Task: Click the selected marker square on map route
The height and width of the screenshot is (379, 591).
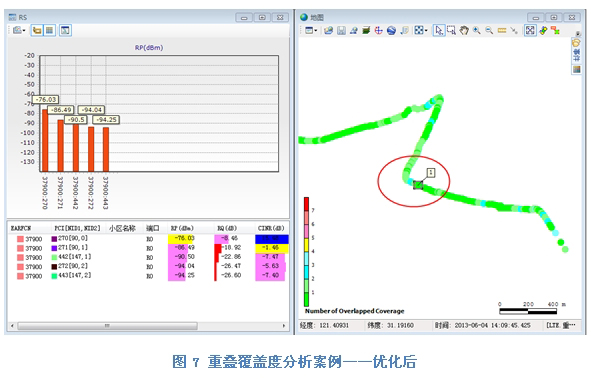Action: (x=418, y=185)
